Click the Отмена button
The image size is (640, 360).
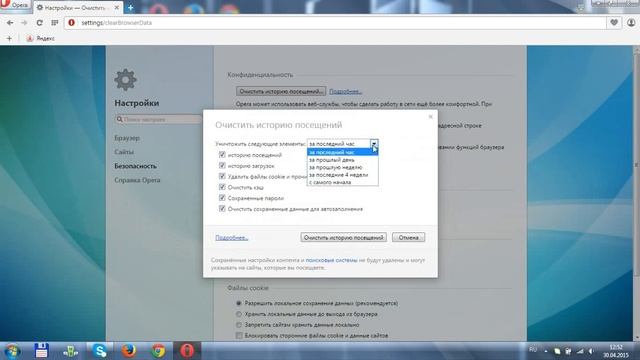click(x=408, y=237)
